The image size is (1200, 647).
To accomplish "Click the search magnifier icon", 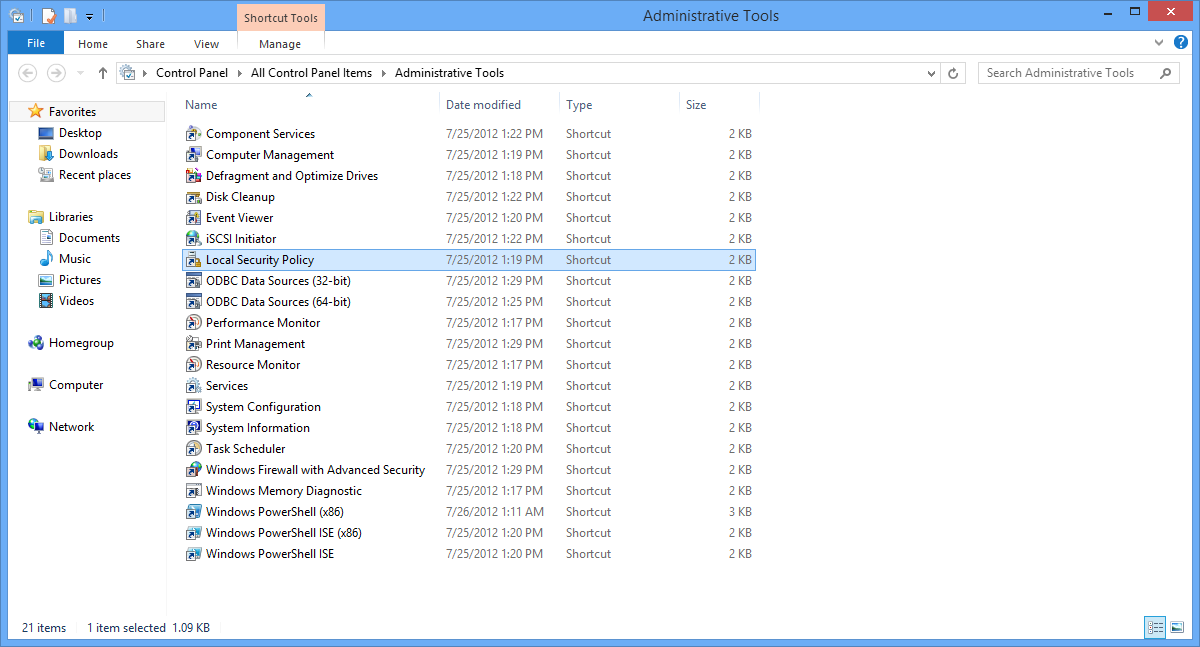I will (1165, 73).
